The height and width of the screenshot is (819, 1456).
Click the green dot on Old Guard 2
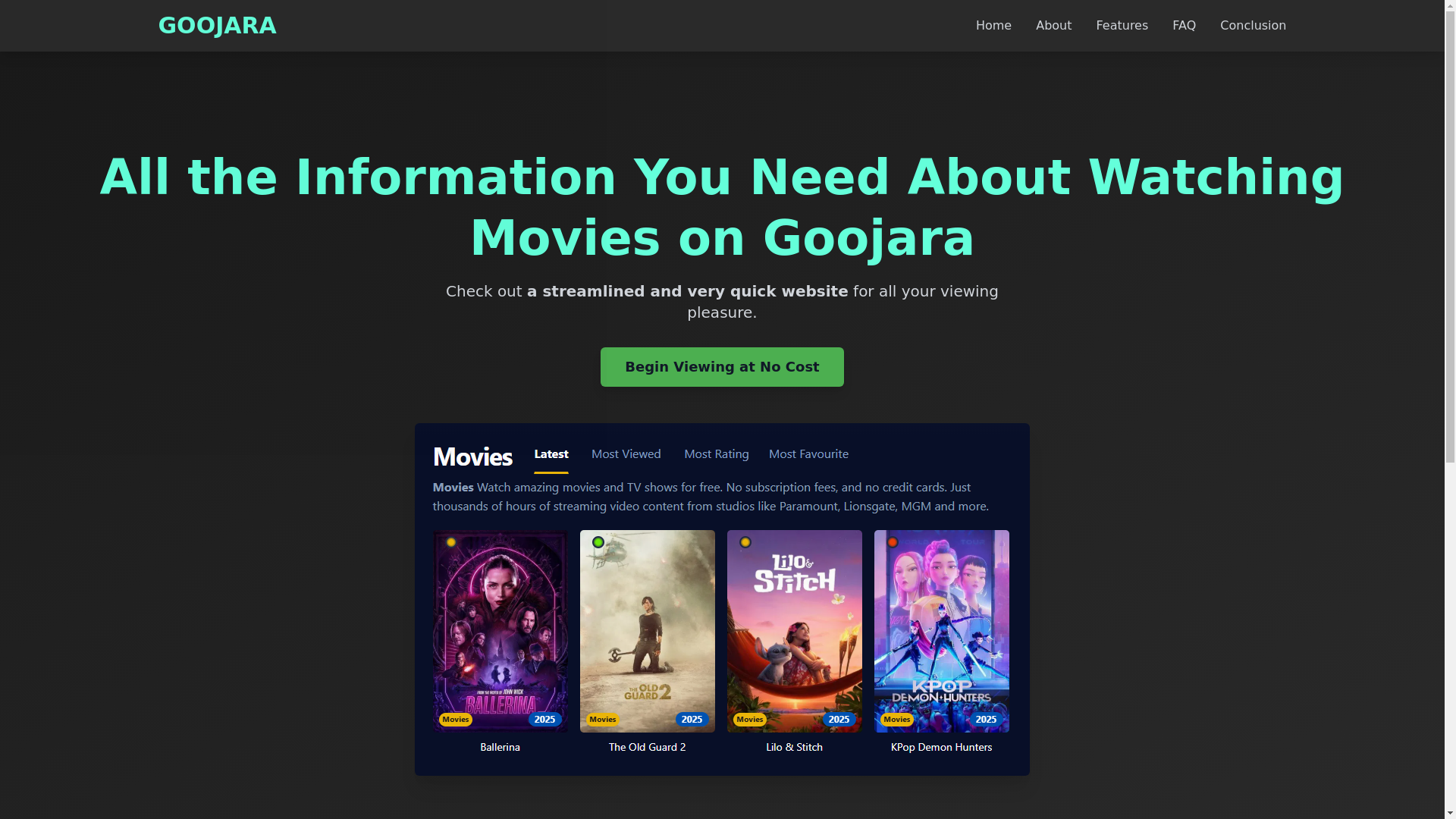point(598,542)
